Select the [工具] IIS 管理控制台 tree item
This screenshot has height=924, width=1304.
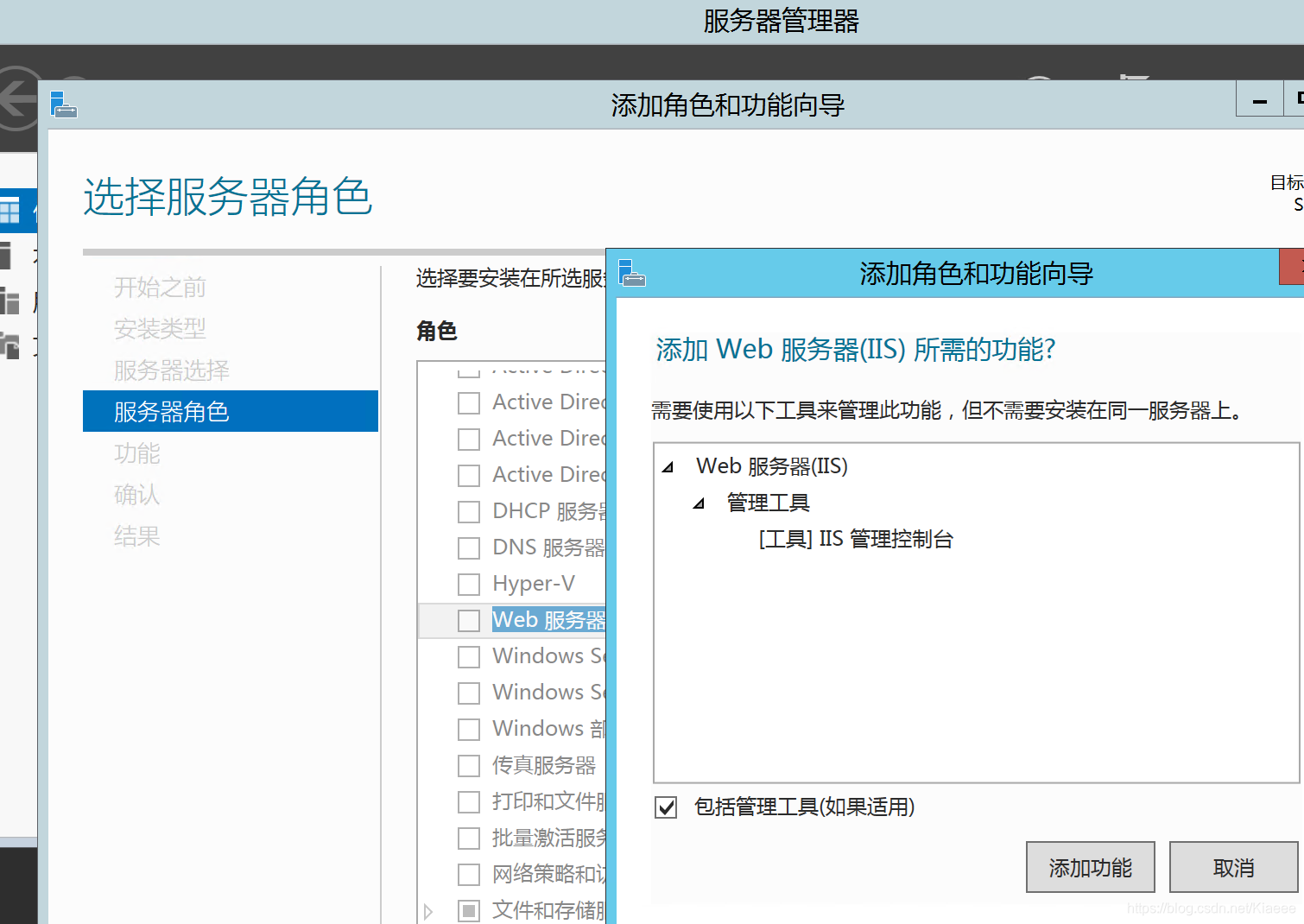pyautogui.click(x=856, y=539)
